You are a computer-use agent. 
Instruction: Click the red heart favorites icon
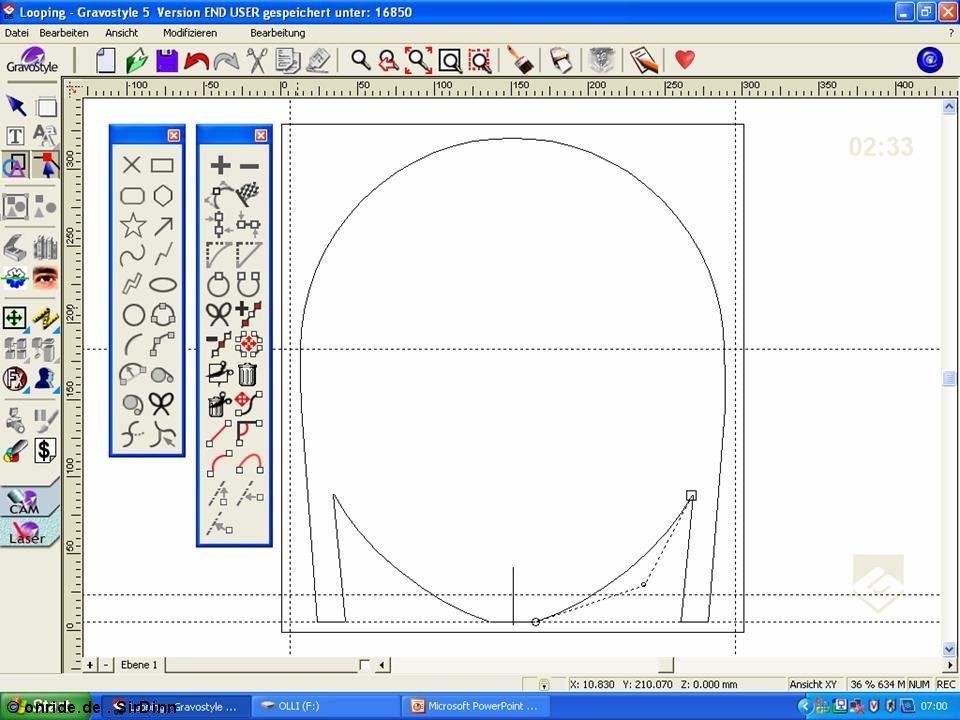684,59
